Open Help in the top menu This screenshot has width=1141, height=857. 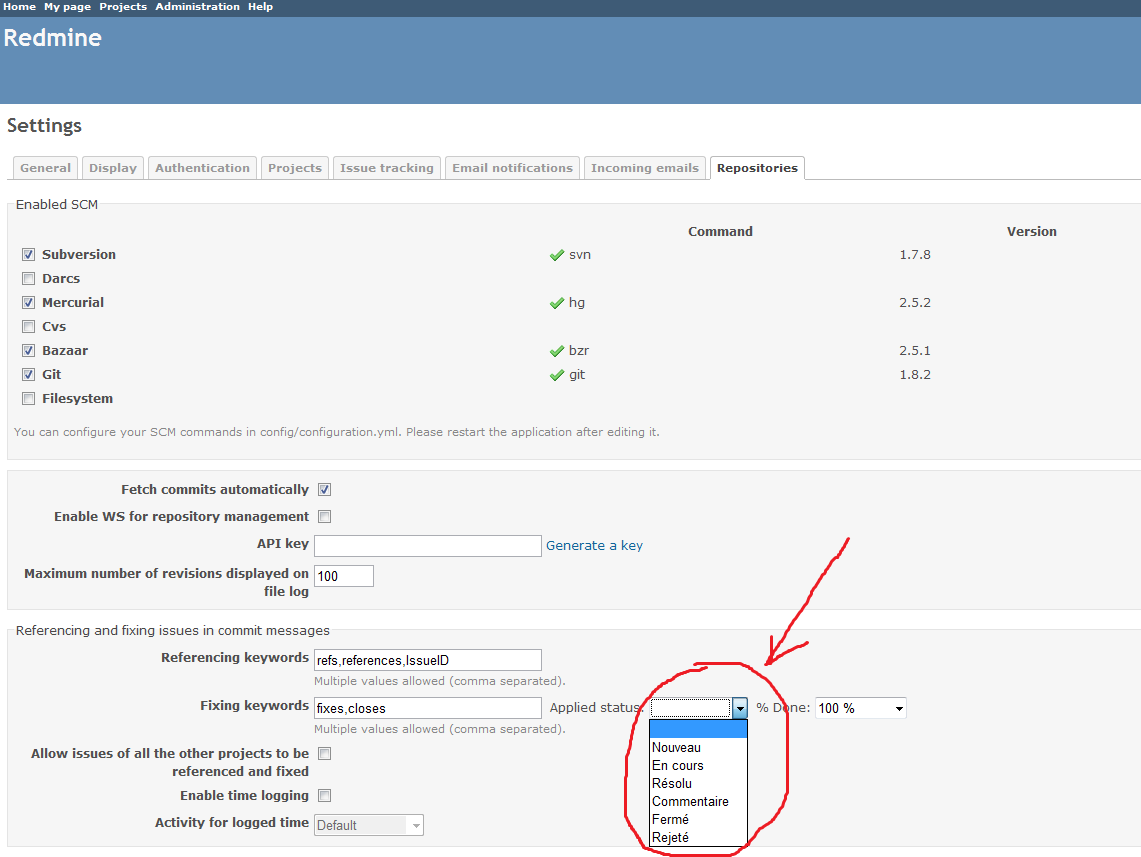coord(261,7)
